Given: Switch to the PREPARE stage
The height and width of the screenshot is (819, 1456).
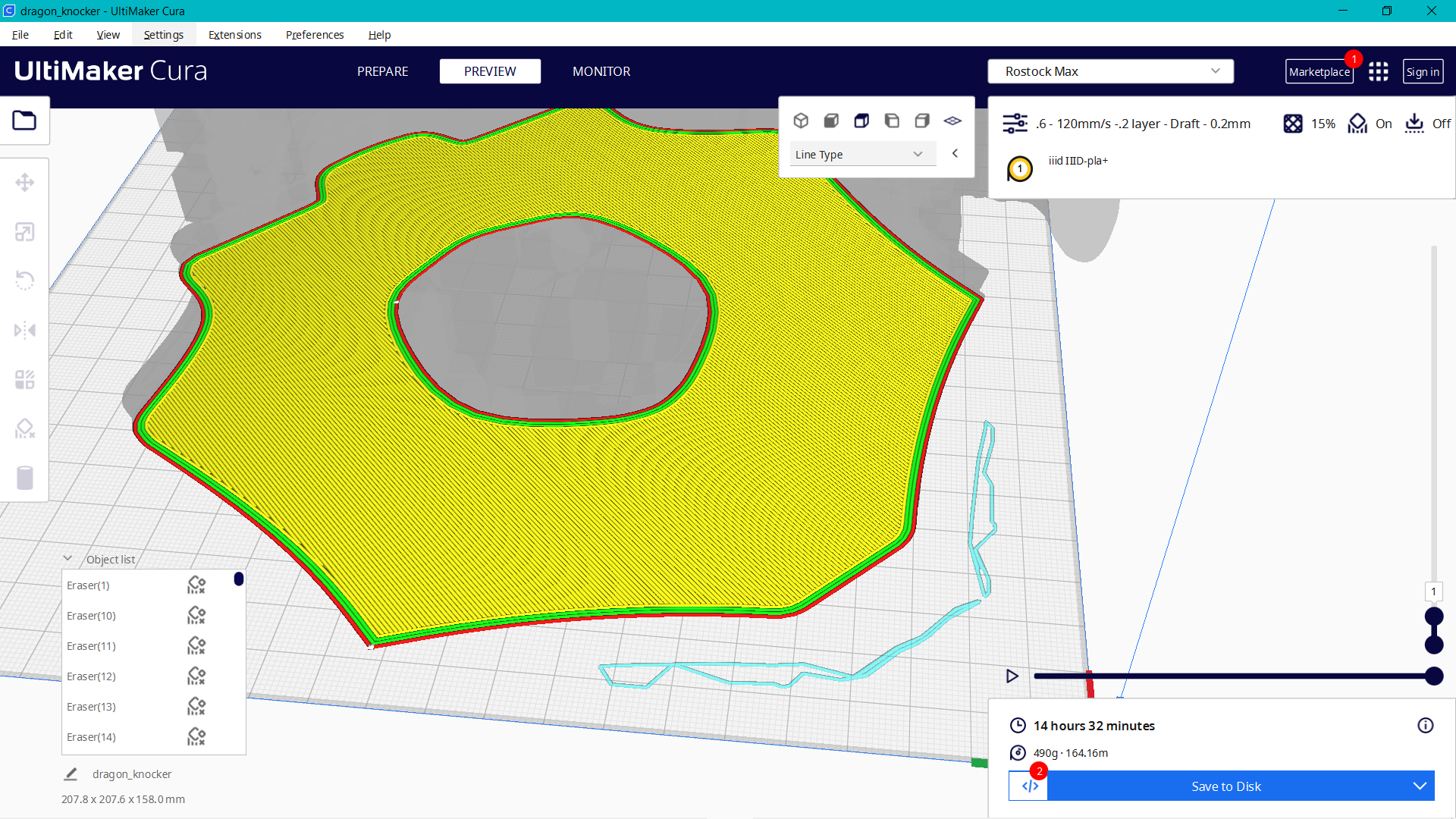Looking at the screenshot, I should pyautogui.click(x=382, y=71).
